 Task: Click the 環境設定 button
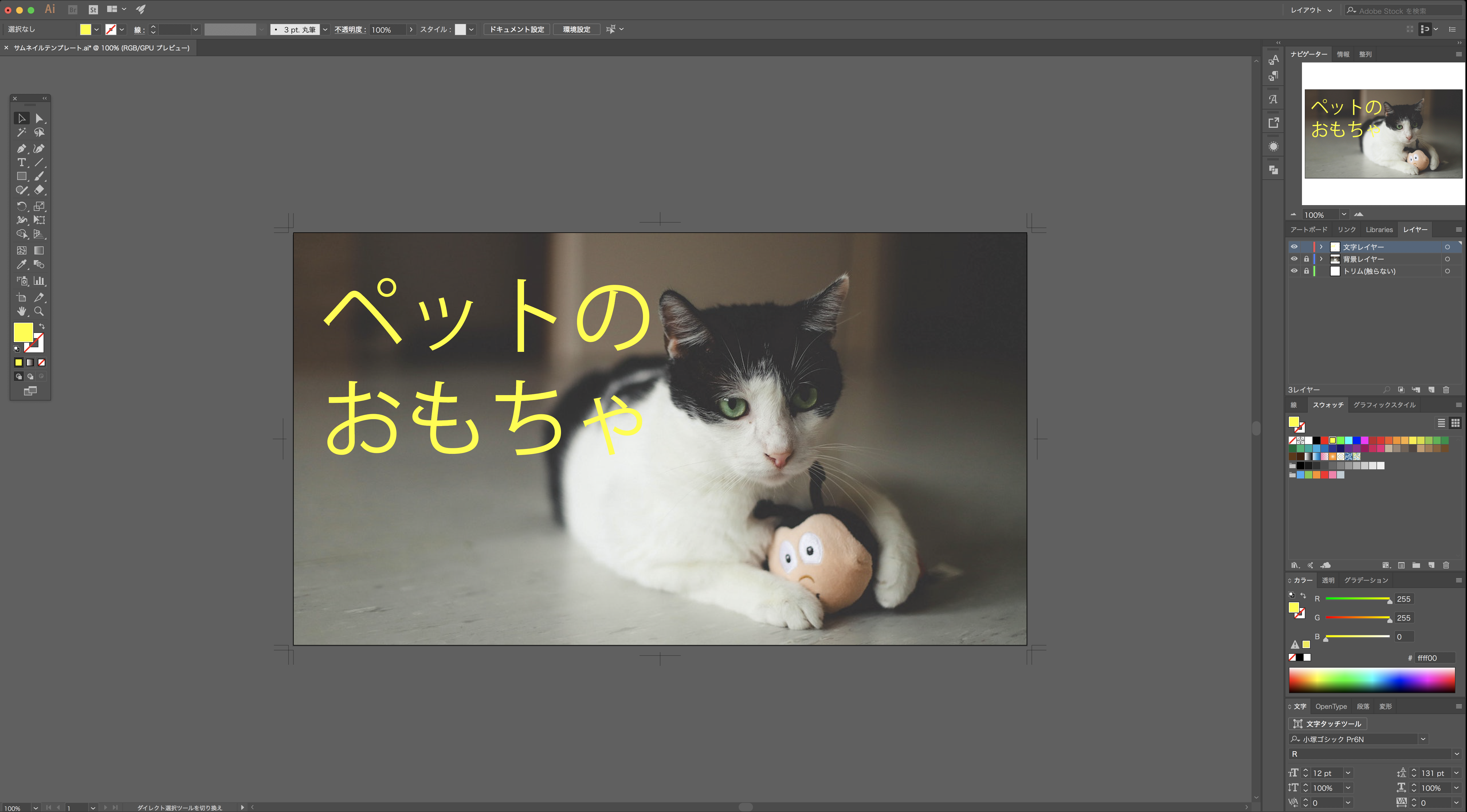click(x=576, y=30)
